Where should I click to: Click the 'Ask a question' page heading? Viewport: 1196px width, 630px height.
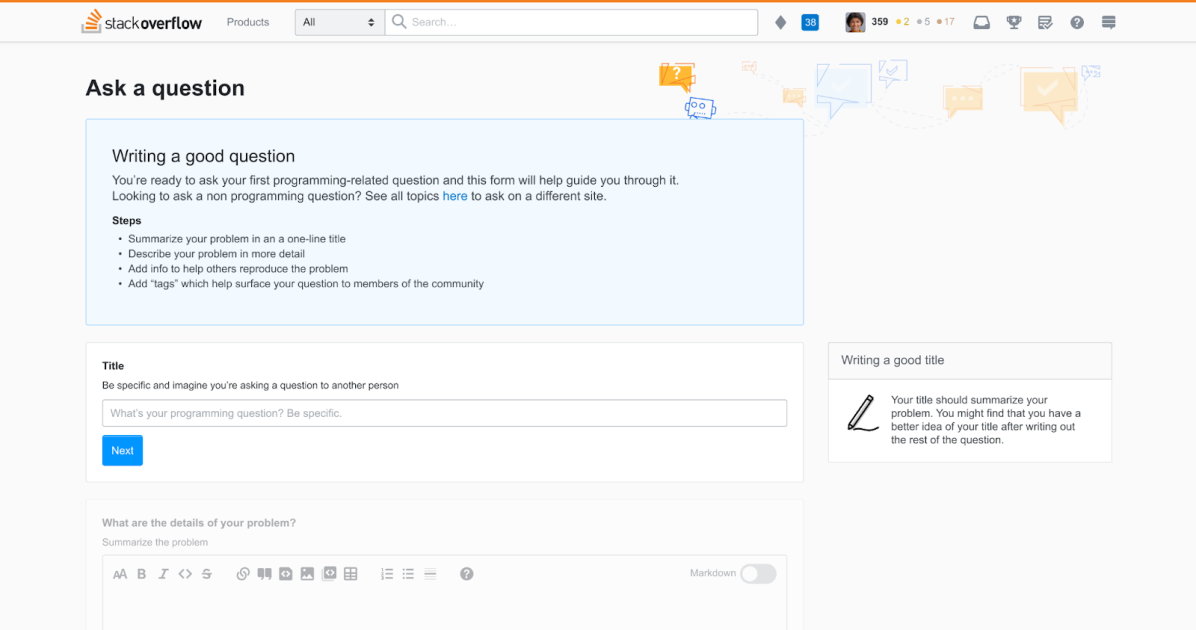165,88
